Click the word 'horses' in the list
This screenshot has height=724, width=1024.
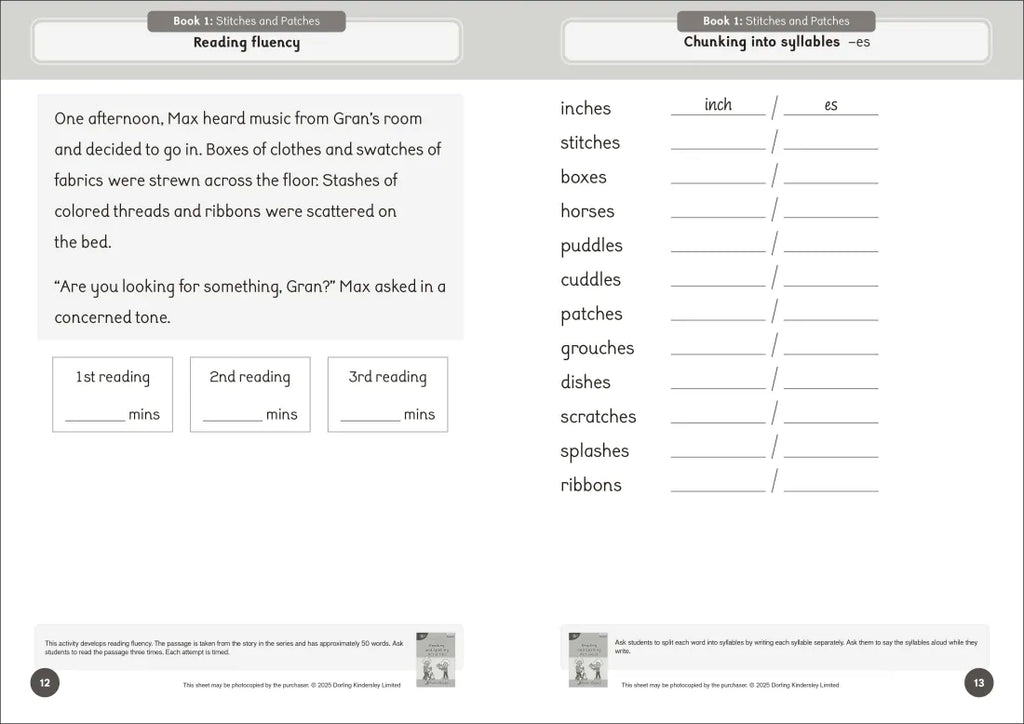587,211
